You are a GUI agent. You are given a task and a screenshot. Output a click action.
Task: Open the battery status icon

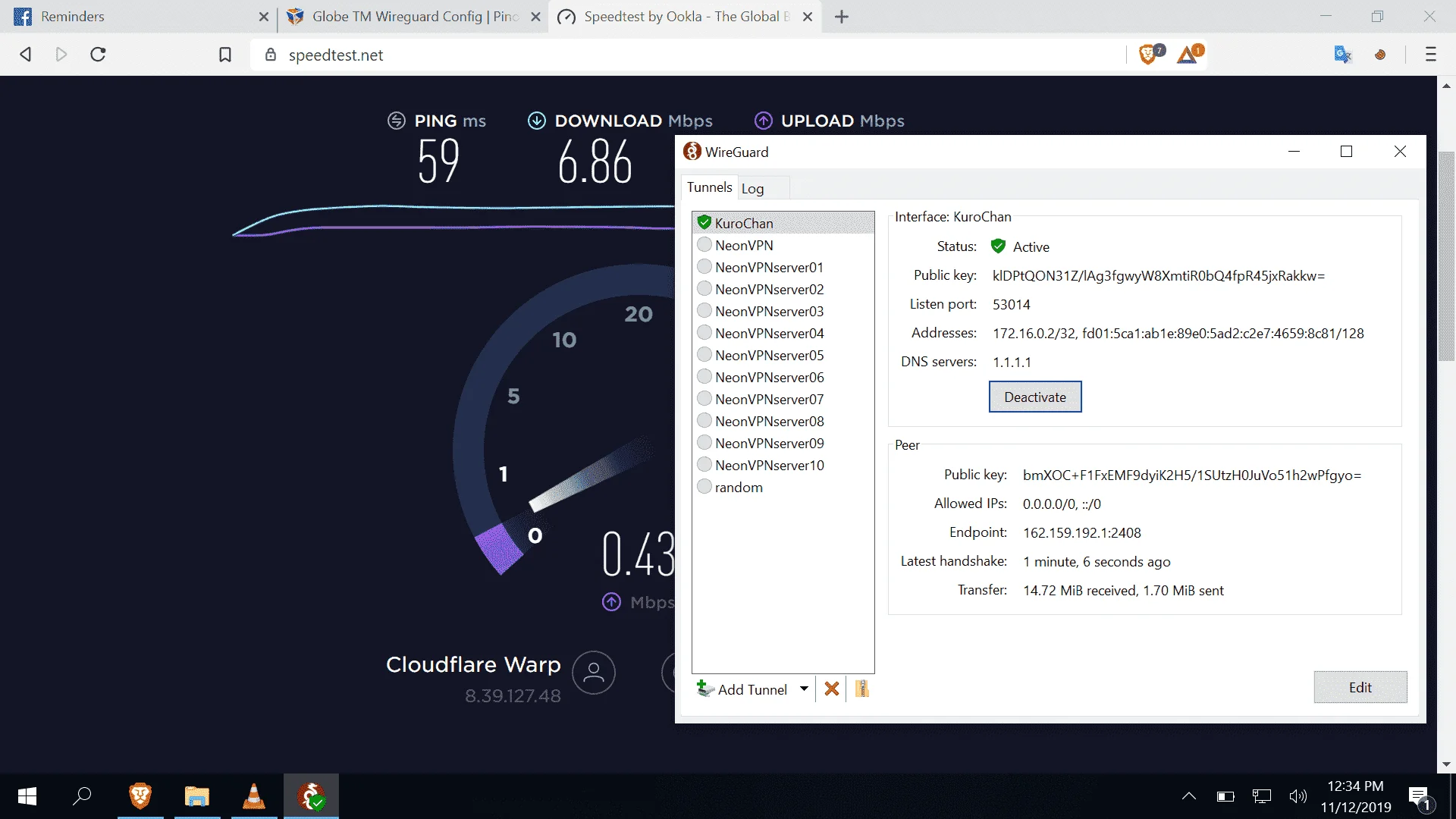pos(1225,796)
